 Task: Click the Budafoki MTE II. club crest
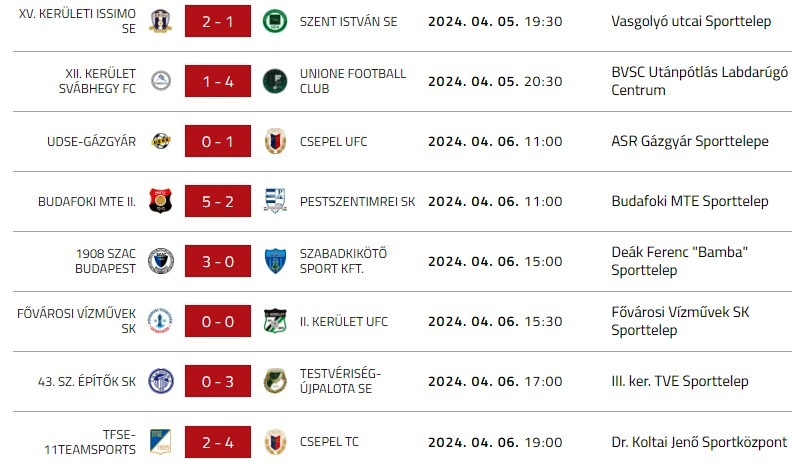(160, 201)
